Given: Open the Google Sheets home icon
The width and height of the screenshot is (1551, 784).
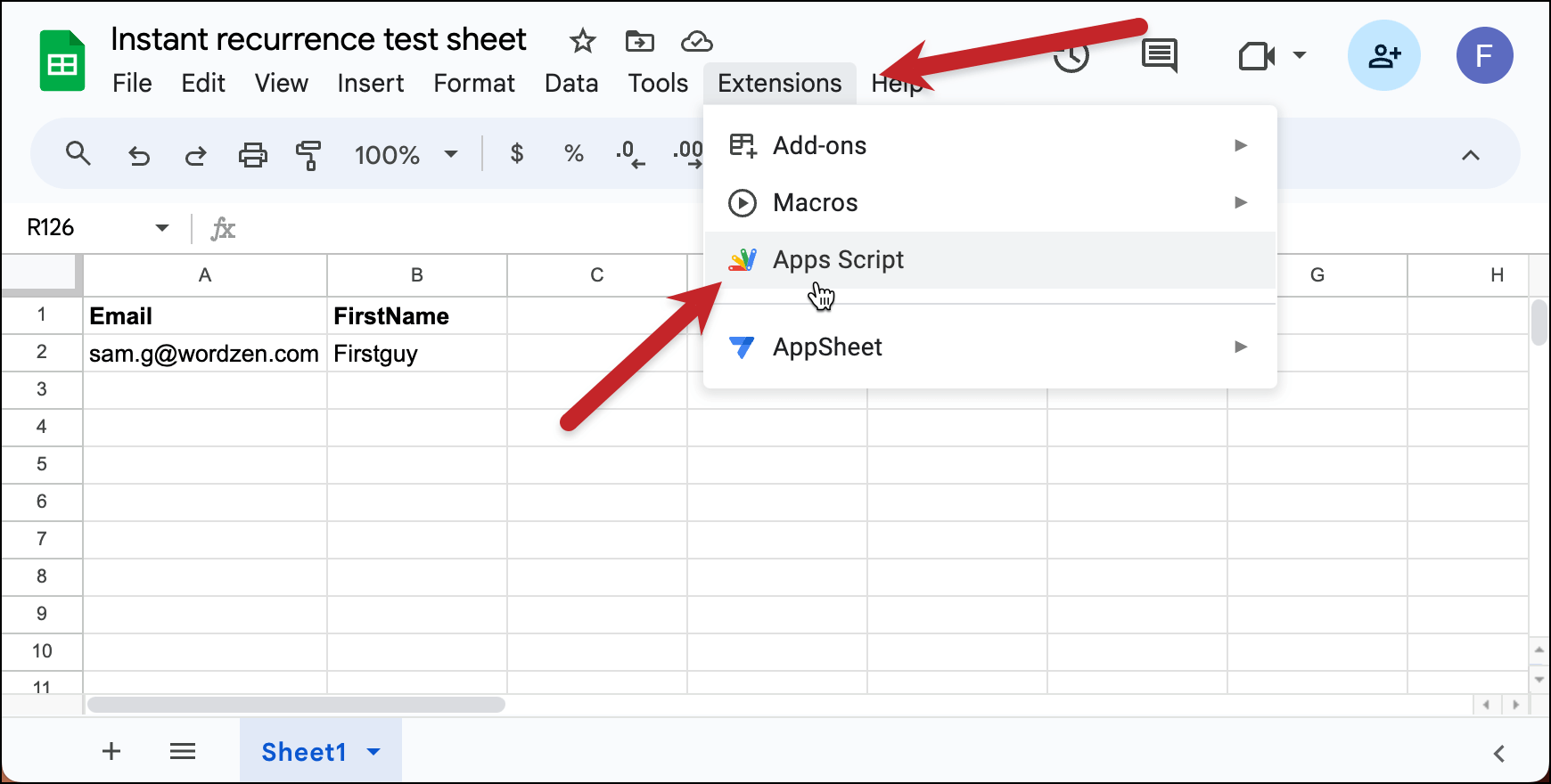Looking at the screenshot, I should [62, 61].
